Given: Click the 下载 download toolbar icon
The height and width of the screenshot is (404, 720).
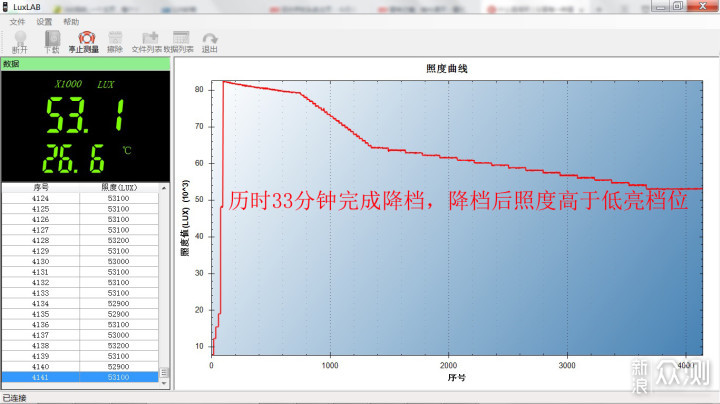Looking at the screenshot, I should point(52,42).
